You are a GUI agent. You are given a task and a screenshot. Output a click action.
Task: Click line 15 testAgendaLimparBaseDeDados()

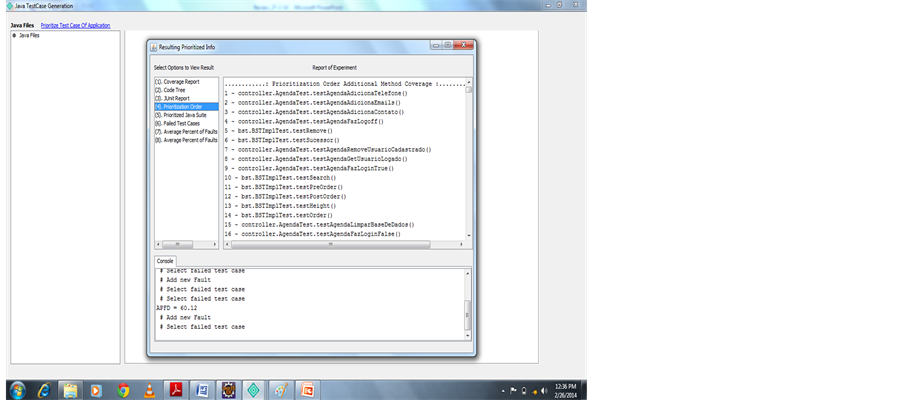pyautogui.click(x=319, y=224)
